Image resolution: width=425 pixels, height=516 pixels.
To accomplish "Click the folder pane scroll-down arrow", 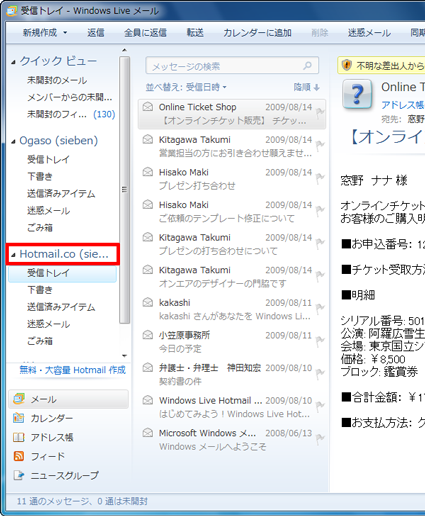I will [x=124, y=356].
